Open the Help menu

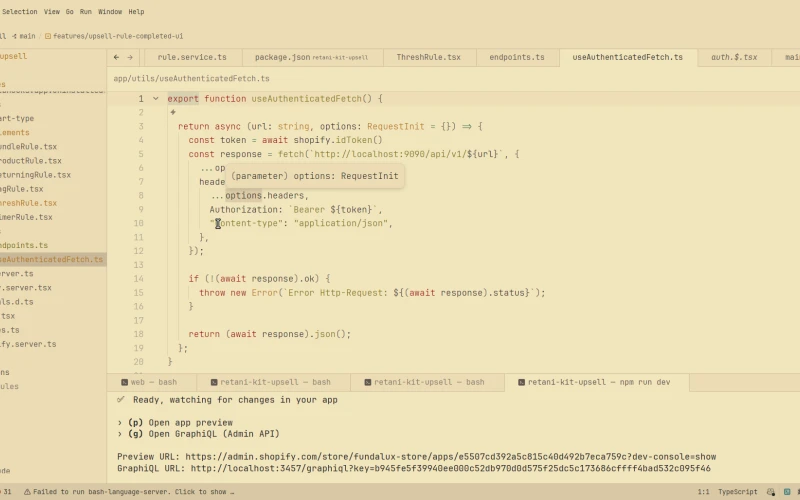click(136, 12)
